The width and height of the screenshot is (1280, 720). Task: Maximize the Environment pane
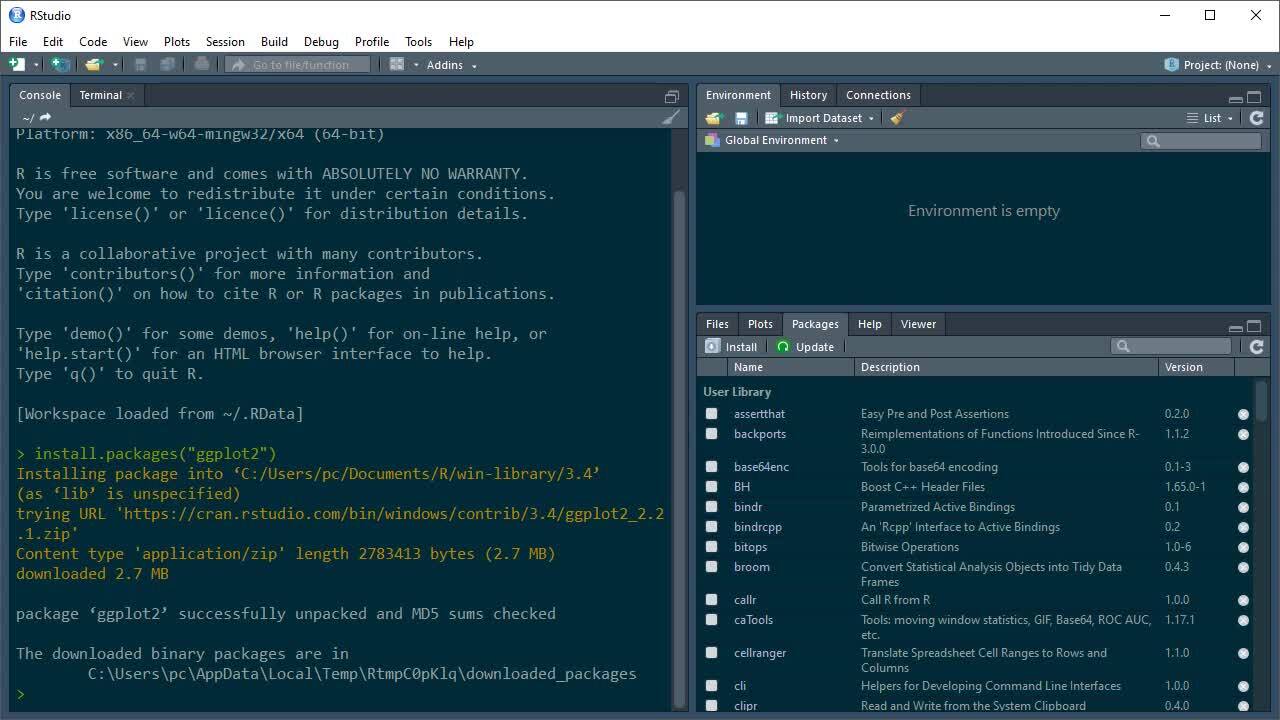pos(1255,97)
